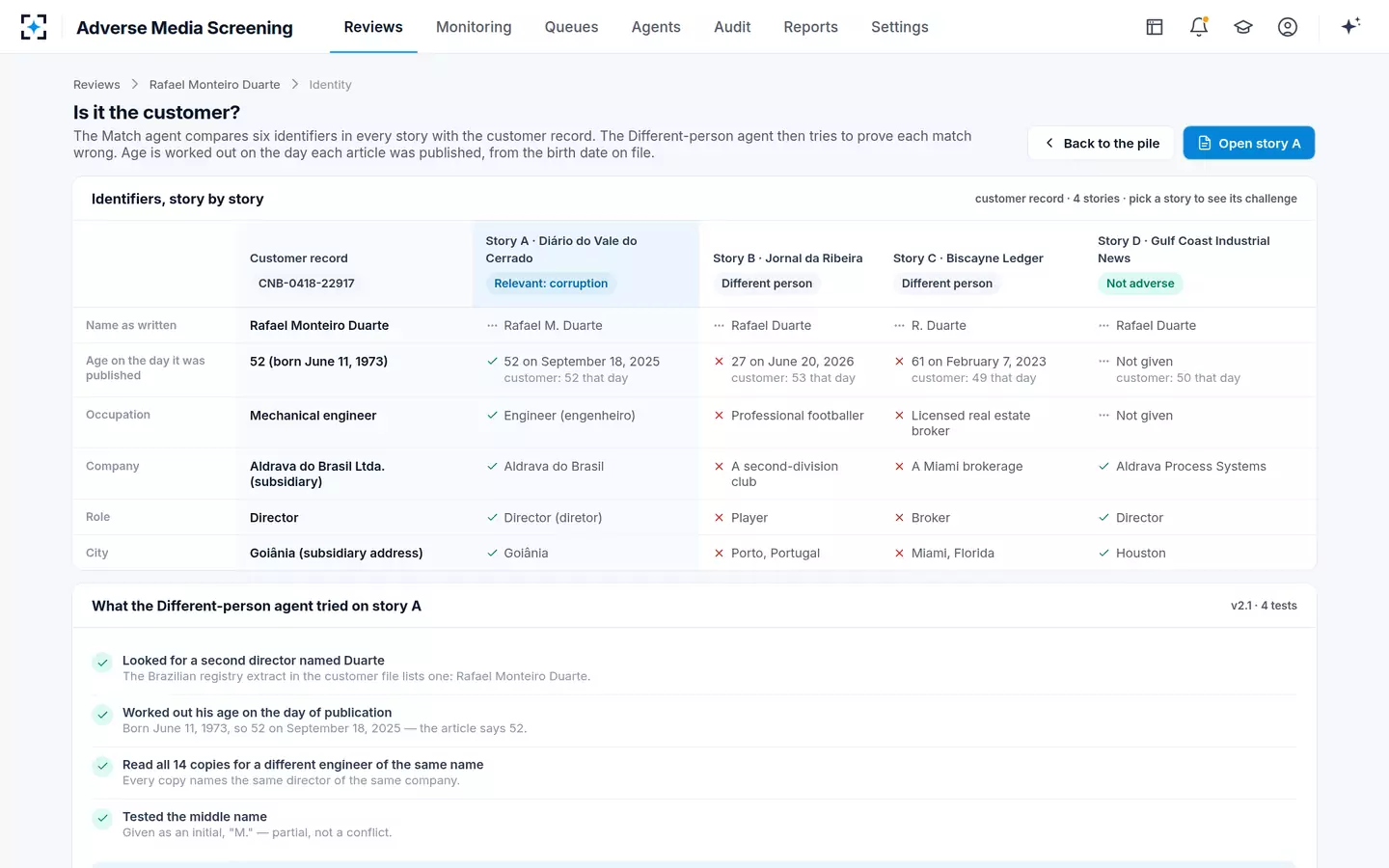Open the AI sparkle assistant icon
Screen dimensions: 1389x868
(1350, 26)
